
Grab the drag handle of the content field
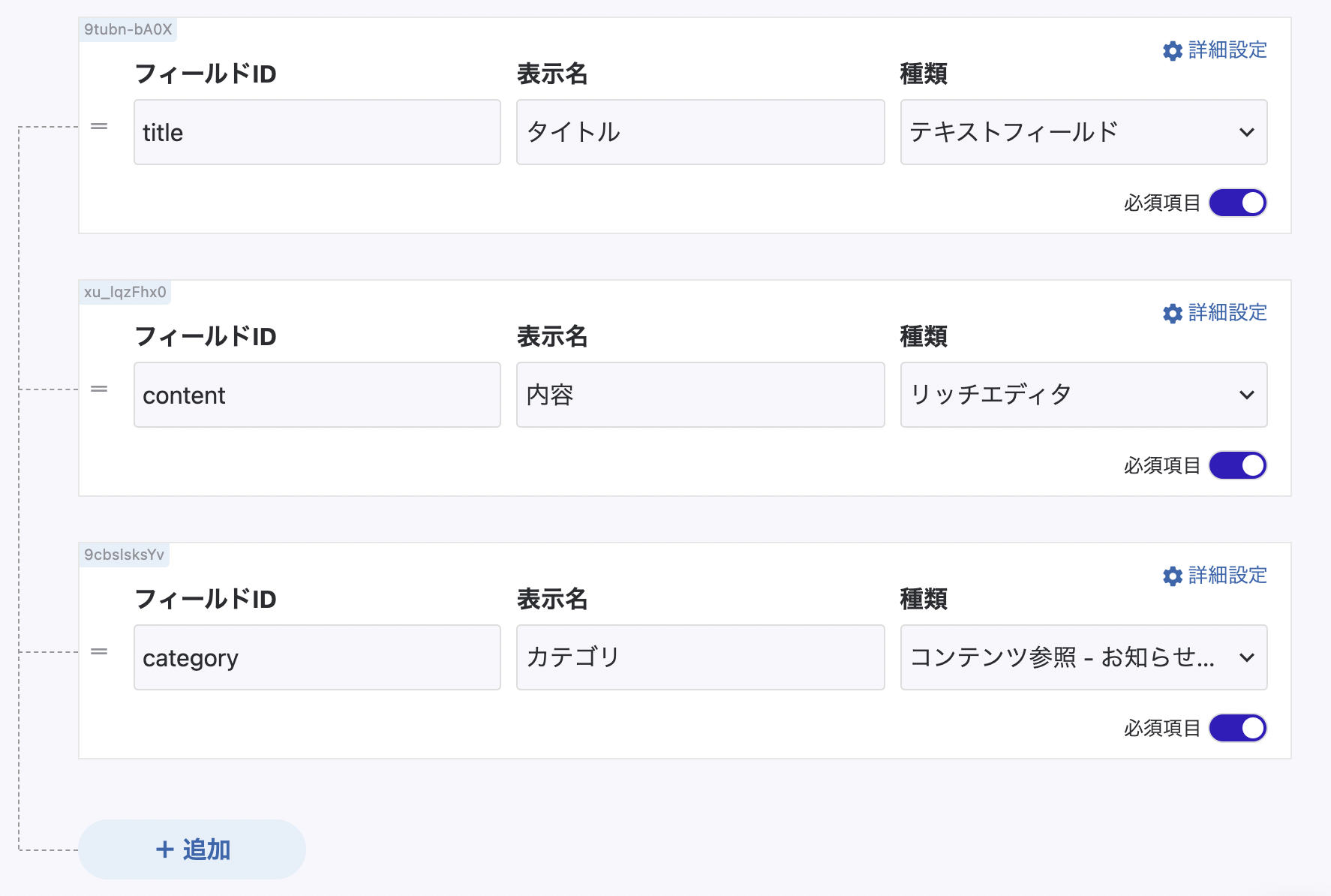point(99,389)
